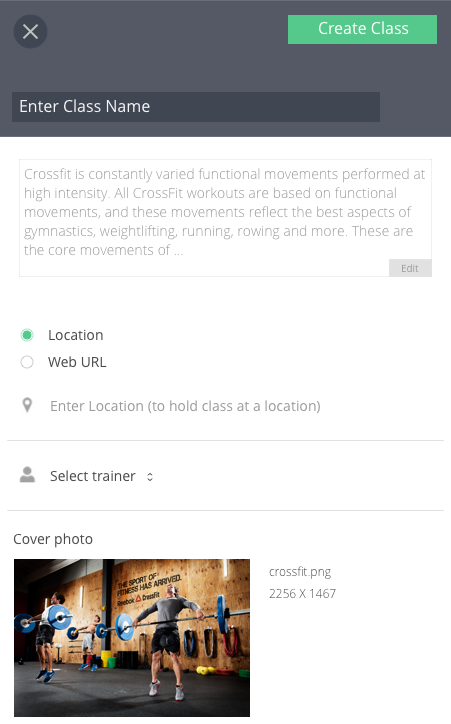451x724 pixels.
Task: Click the X icon in header
Action: [30, 31]
